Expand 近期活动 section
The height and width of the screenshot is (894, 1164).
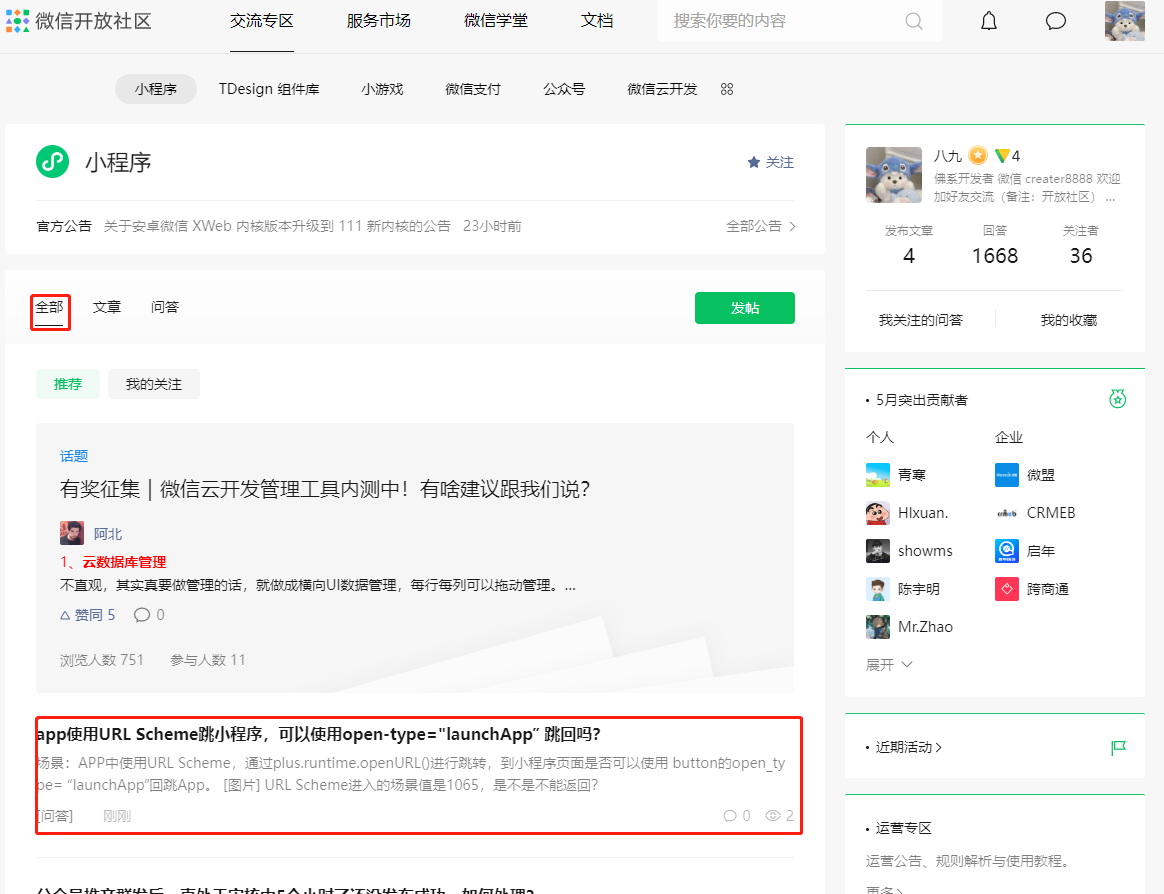point(909,747)
